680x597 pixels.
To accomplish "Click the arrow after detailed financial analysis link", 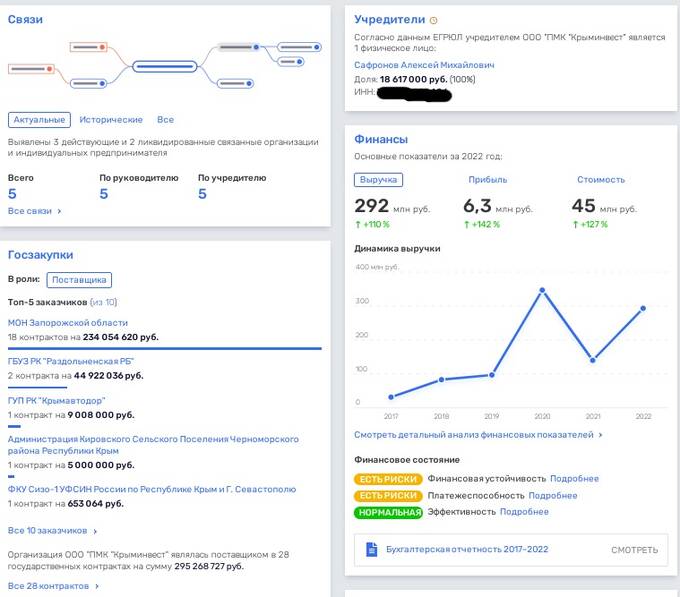I will pos(600,435).
